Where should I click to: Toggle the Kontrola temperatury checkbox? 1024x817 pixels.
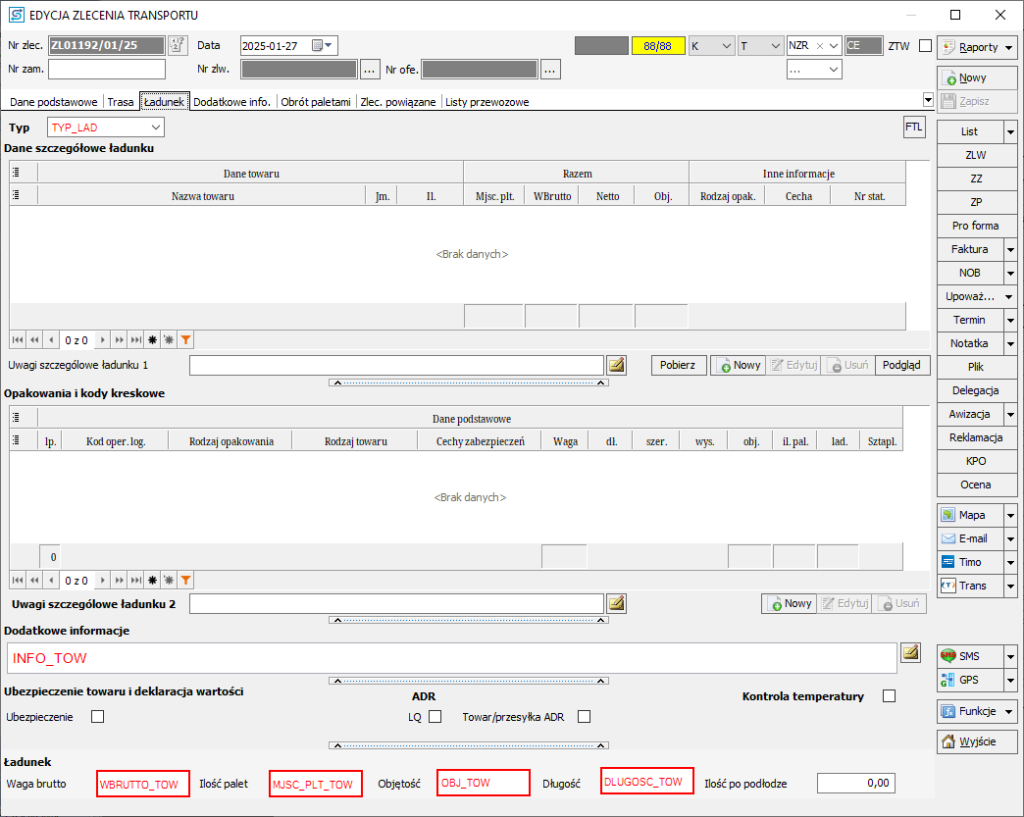pos(889,696)
